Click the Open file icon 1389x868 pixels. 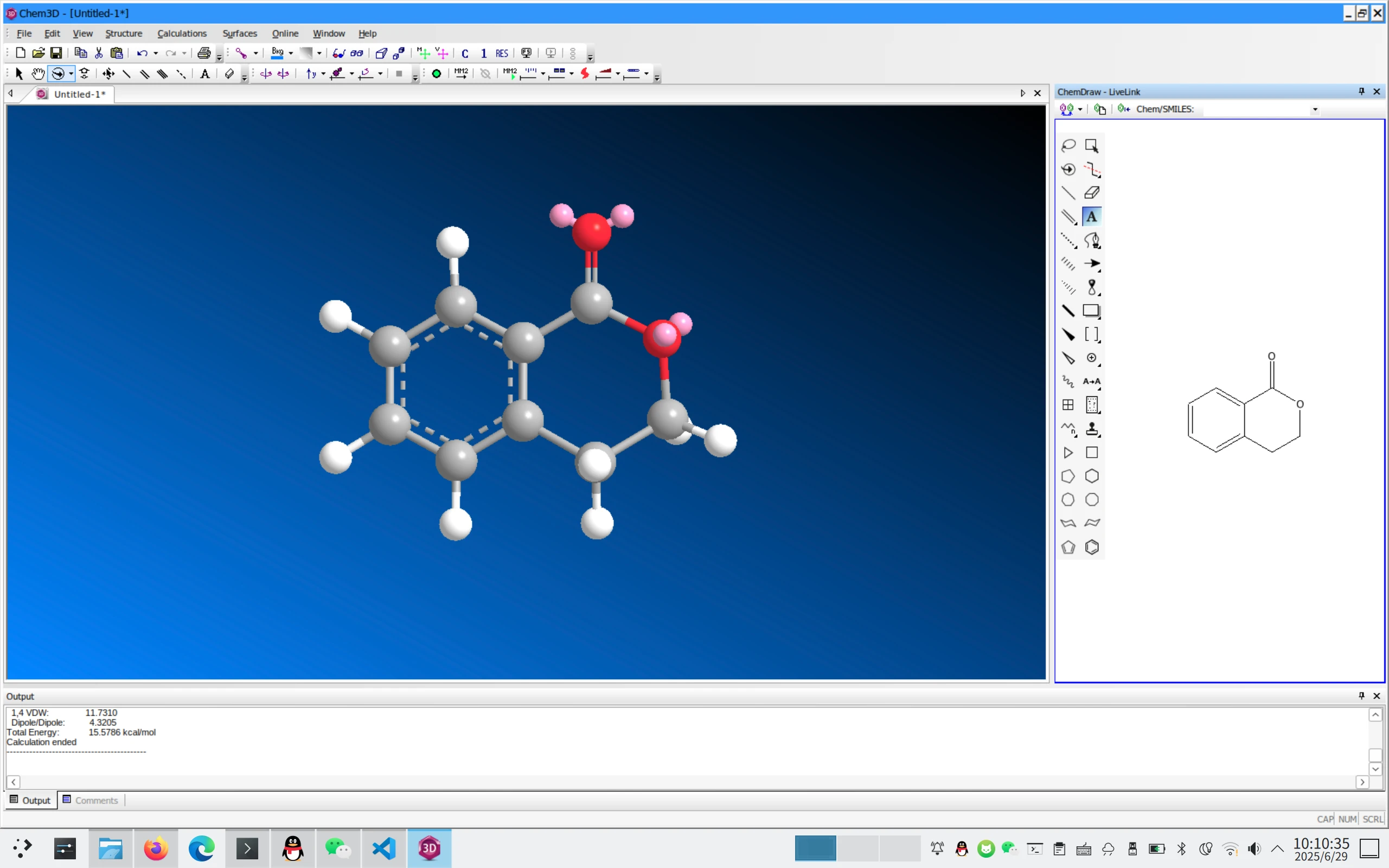(39, 53)
